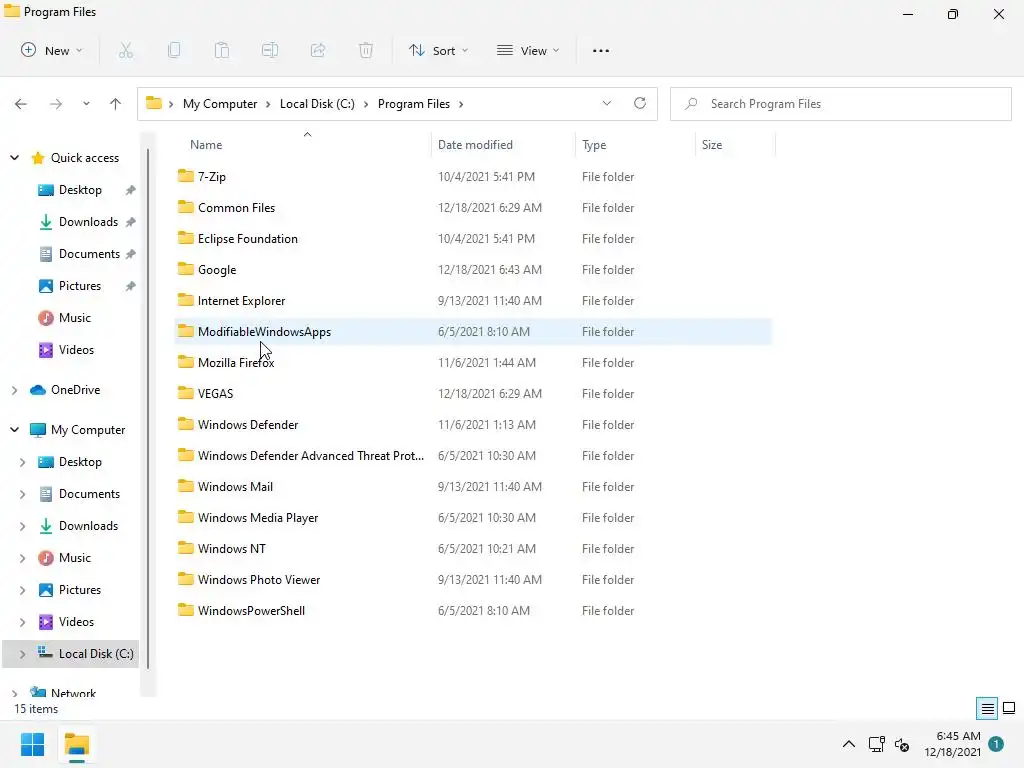Expand Local Disk (C:) in sidebar
The height and width of the screenshot is (768, 1024).
pyautogui.click(x=22, y=654)
